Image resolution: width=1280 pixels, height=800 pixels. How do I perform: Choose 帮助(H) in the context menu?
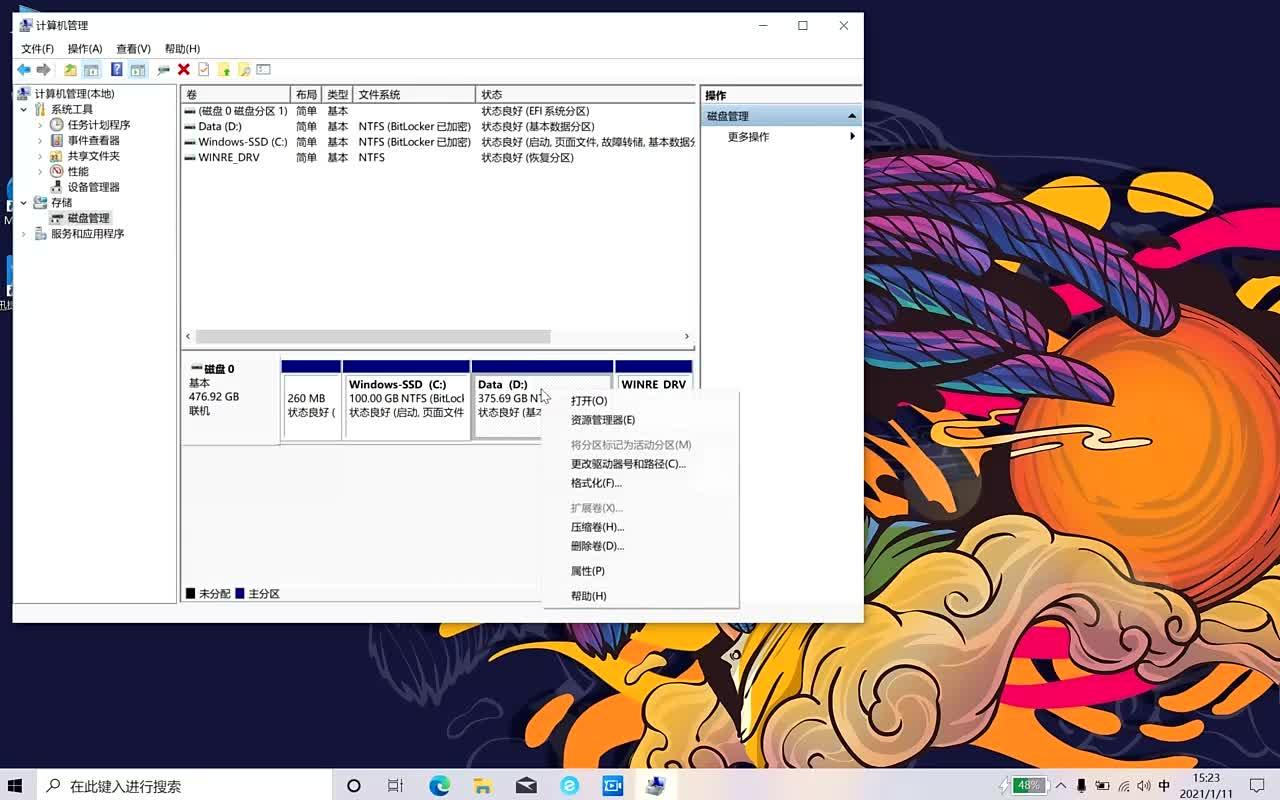tap(640, 596)
